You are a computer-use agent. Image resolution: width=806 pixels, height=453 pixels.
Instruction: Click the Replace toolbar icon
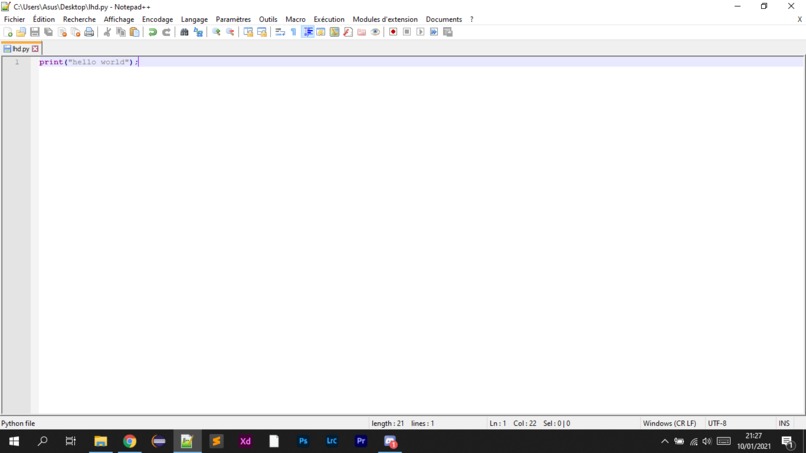pos(198,32)
